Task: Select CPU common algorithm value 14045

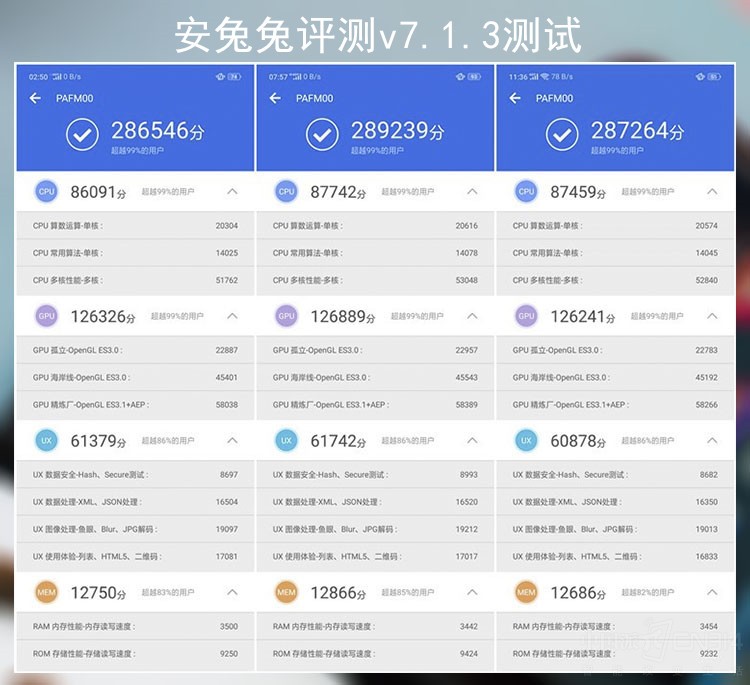Action: [706, 253]
